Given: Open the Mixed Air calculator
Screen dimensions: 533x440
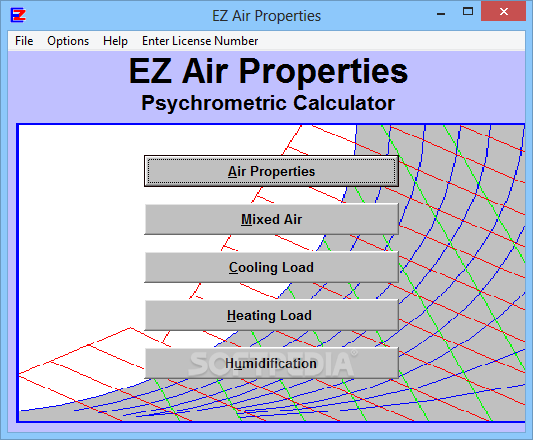Looking at the screenshot, I should pyautogui.click(x=271, y=219).
